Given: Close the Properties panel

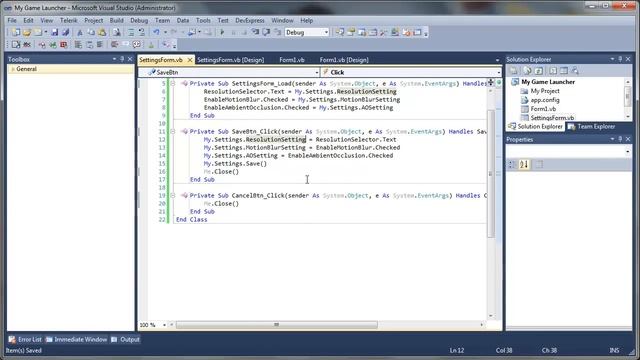Looking at the screenshot, I should pos(628,139).
